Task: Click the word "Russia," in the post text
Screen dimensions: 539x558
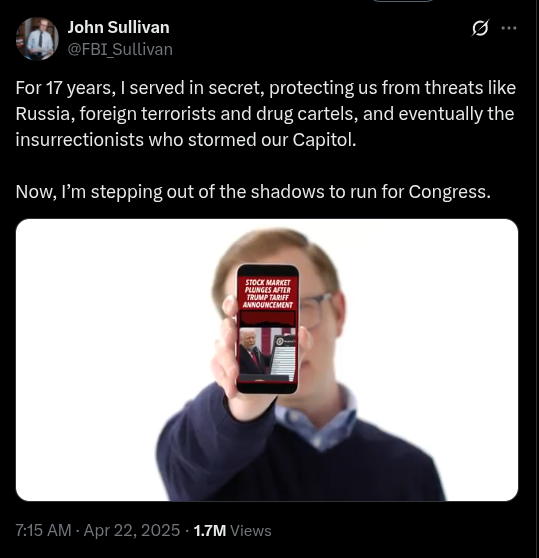Action: pyautogui.click(x=45, y=114)
